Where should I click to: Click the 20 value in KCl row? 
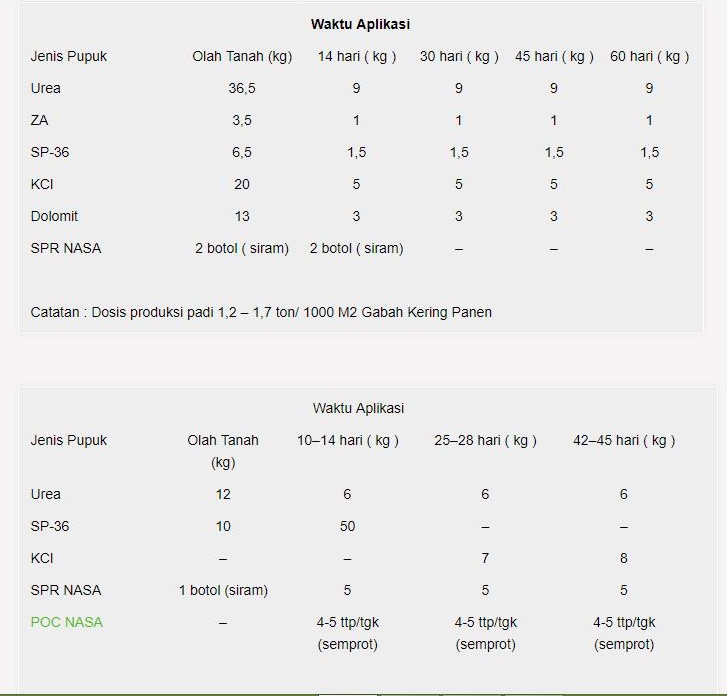click(x=242, y=184)
